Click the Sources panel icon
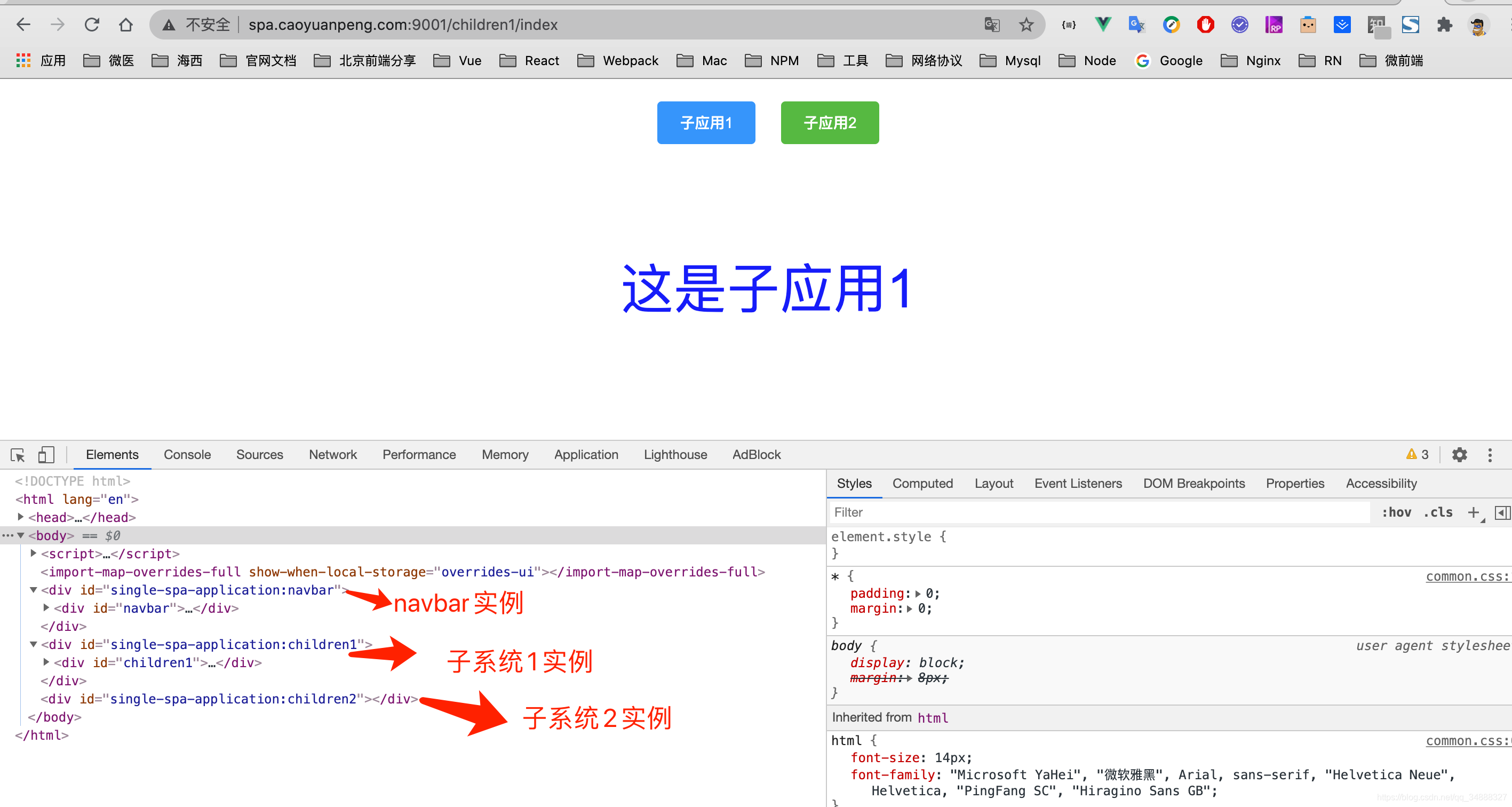 click(260, 455)
